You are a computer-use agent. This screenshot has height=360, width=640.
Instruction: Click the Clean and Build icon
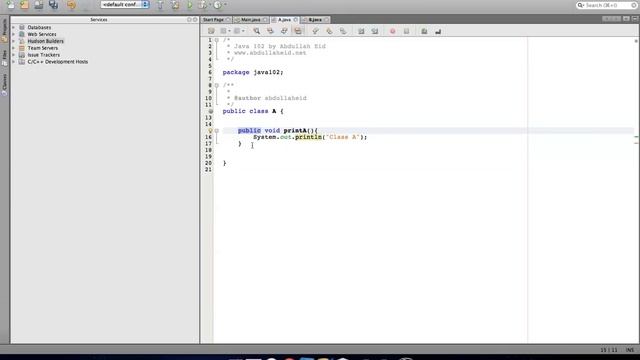(175, 5)
